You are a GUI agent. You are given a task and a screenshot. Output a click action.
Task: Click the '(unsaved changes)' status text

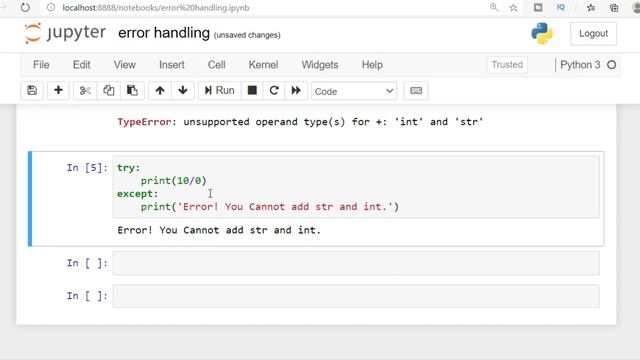pyautogui.click(x=247, y=35)
